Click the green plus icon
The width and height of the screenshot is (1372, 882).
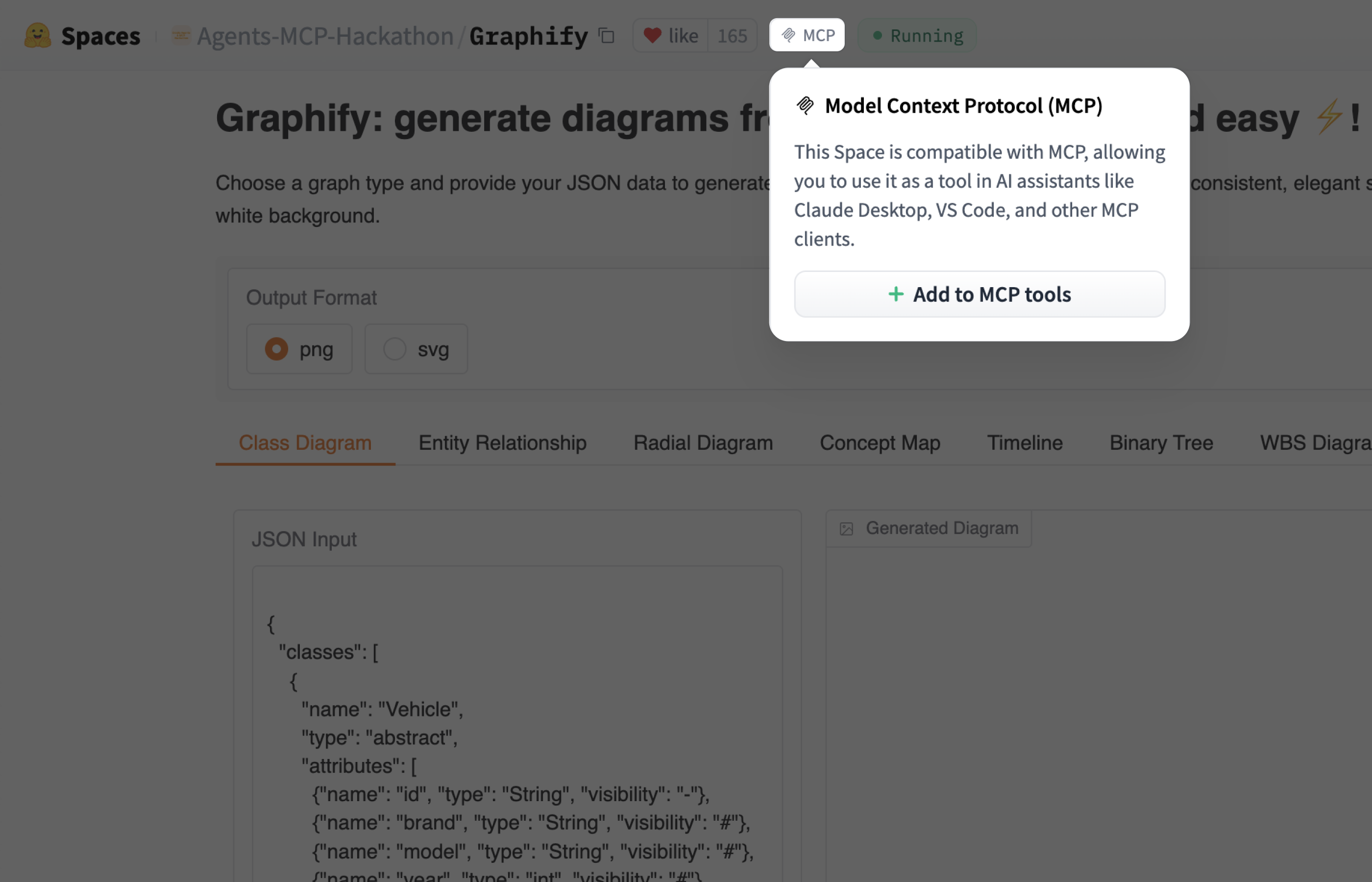[896, 294]
